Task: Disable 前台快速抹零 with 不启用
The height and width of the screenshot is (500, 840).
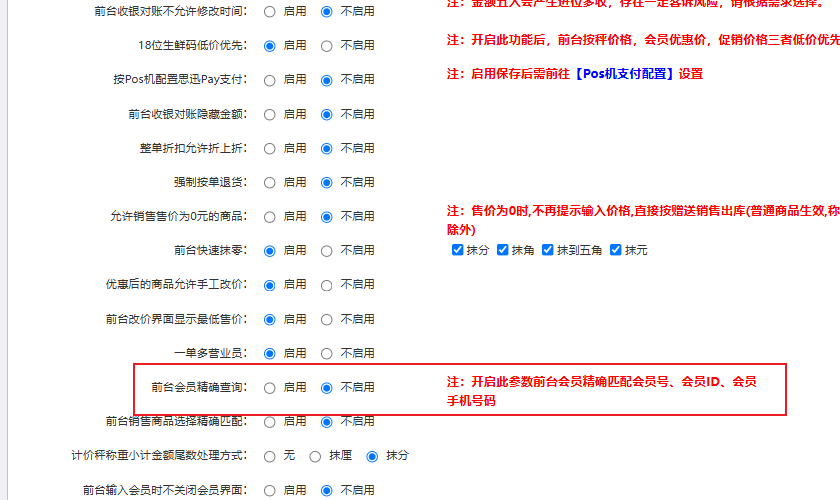Action: click(x=327, y=251)
